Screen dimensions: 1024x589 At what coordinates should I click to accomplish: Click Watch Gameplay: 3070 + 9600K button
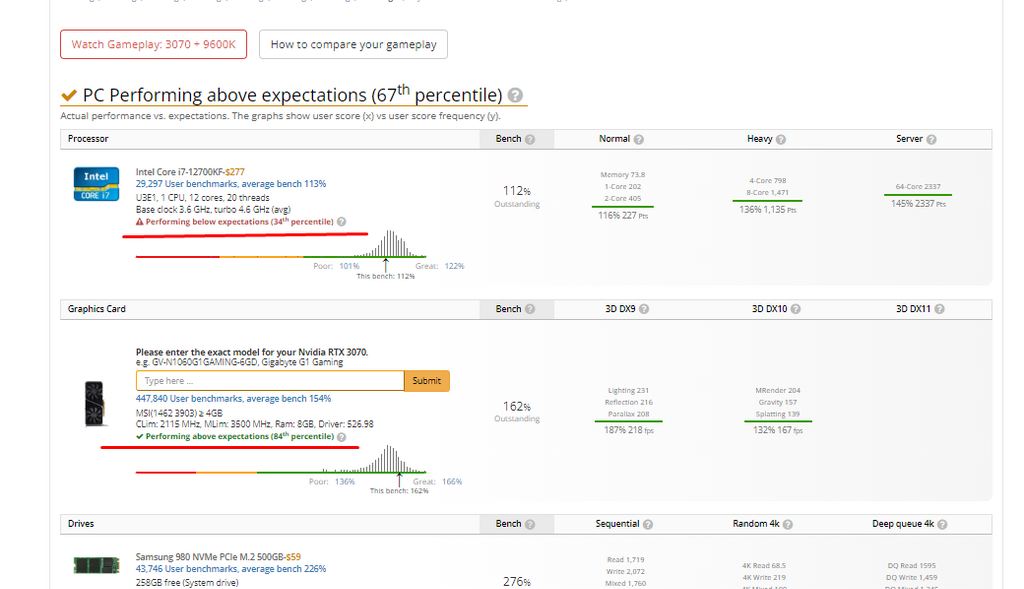pos(153,44)
